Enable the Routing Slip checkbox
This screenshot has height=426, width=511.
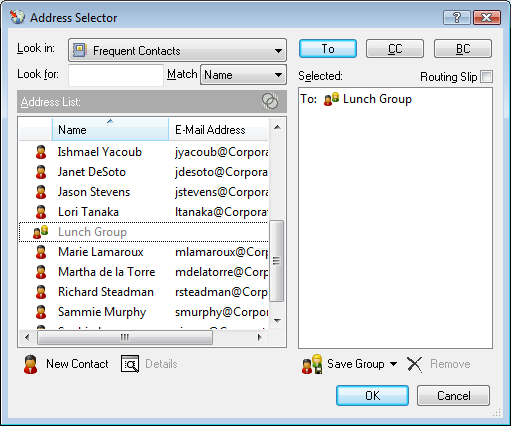(487, 77)
